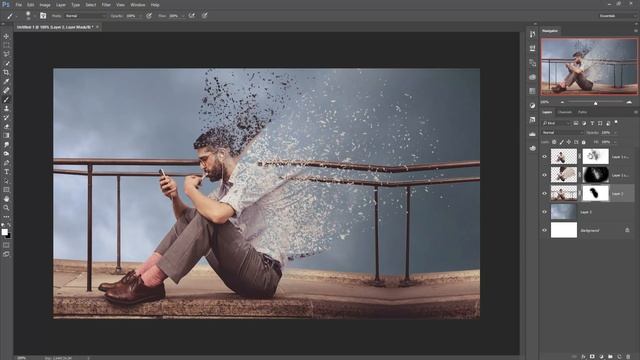Select the Pen tool

6,163
